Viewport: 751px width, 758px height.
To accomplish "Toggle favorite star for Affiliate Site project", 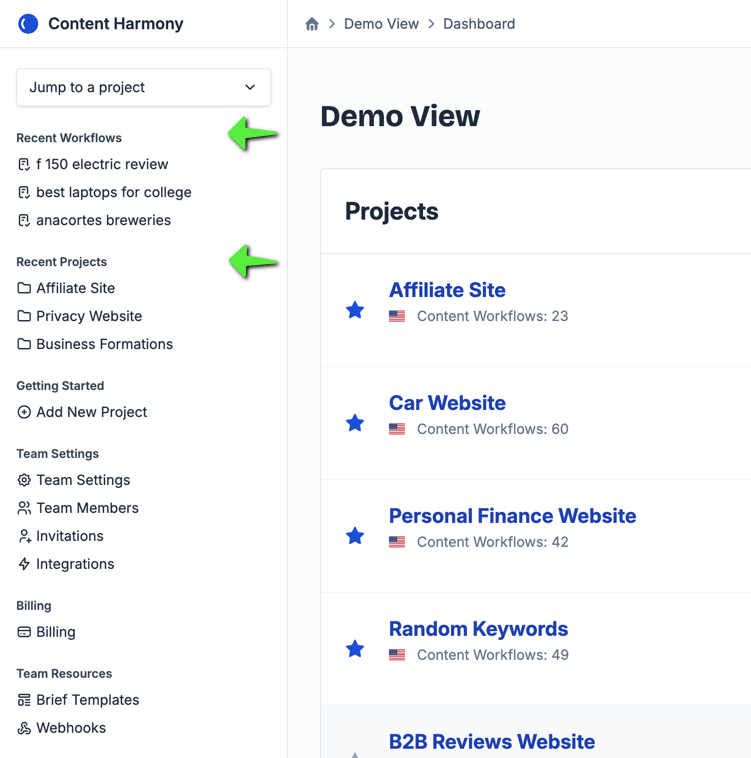I will tap(355, 310).
